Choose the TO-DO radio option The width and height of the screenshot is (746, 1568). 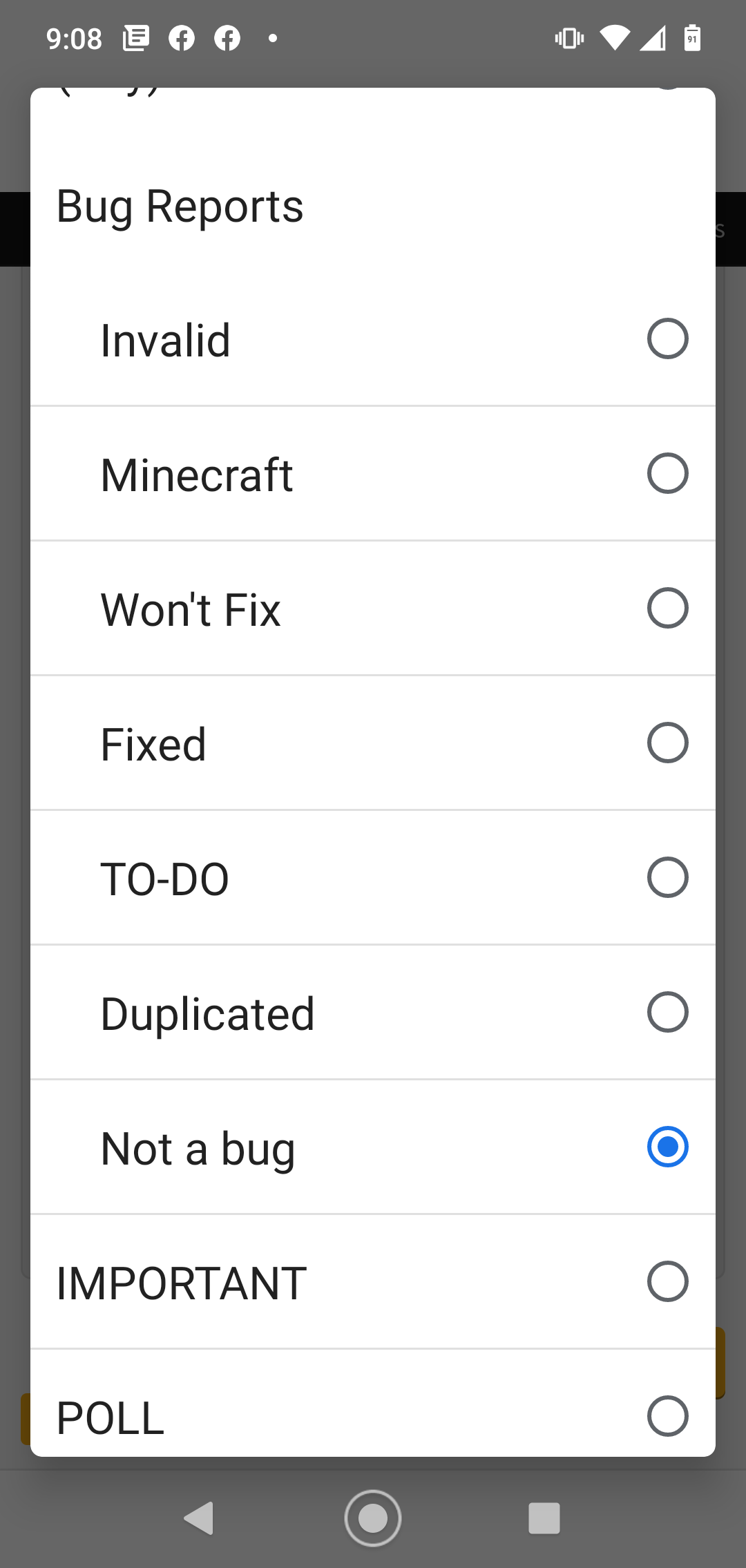(x=667, y=877)
